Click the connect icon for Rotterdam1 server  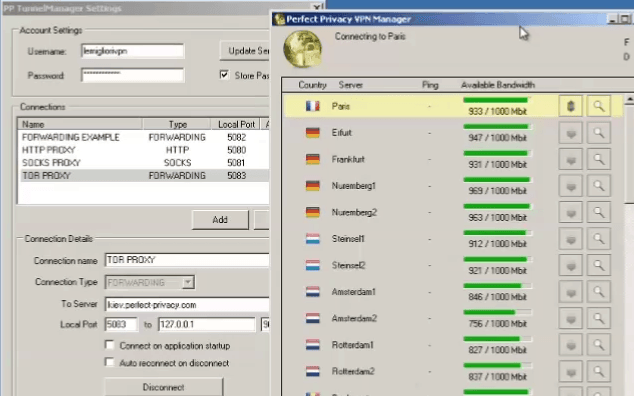[x=571, y=345]
